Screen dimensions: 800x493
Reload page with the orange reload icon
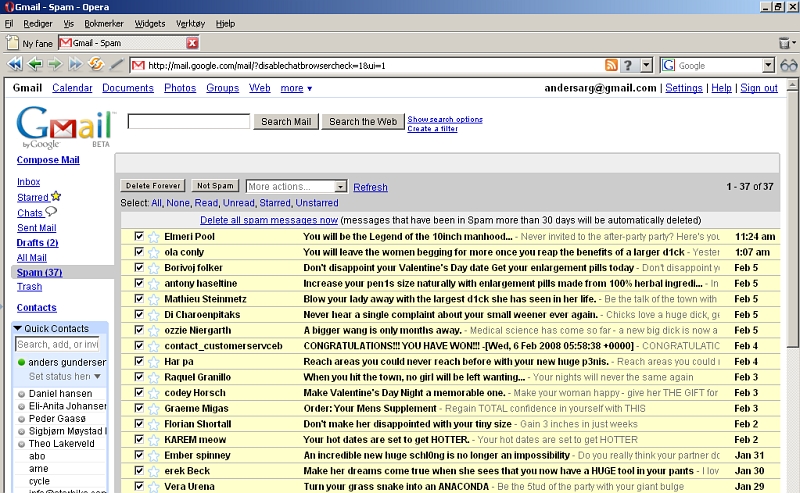[x=96, y=64]
